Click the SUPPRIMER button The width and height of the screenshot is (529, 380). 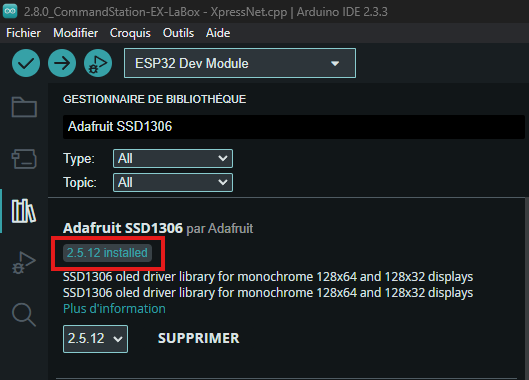click(x=199, y=338)
